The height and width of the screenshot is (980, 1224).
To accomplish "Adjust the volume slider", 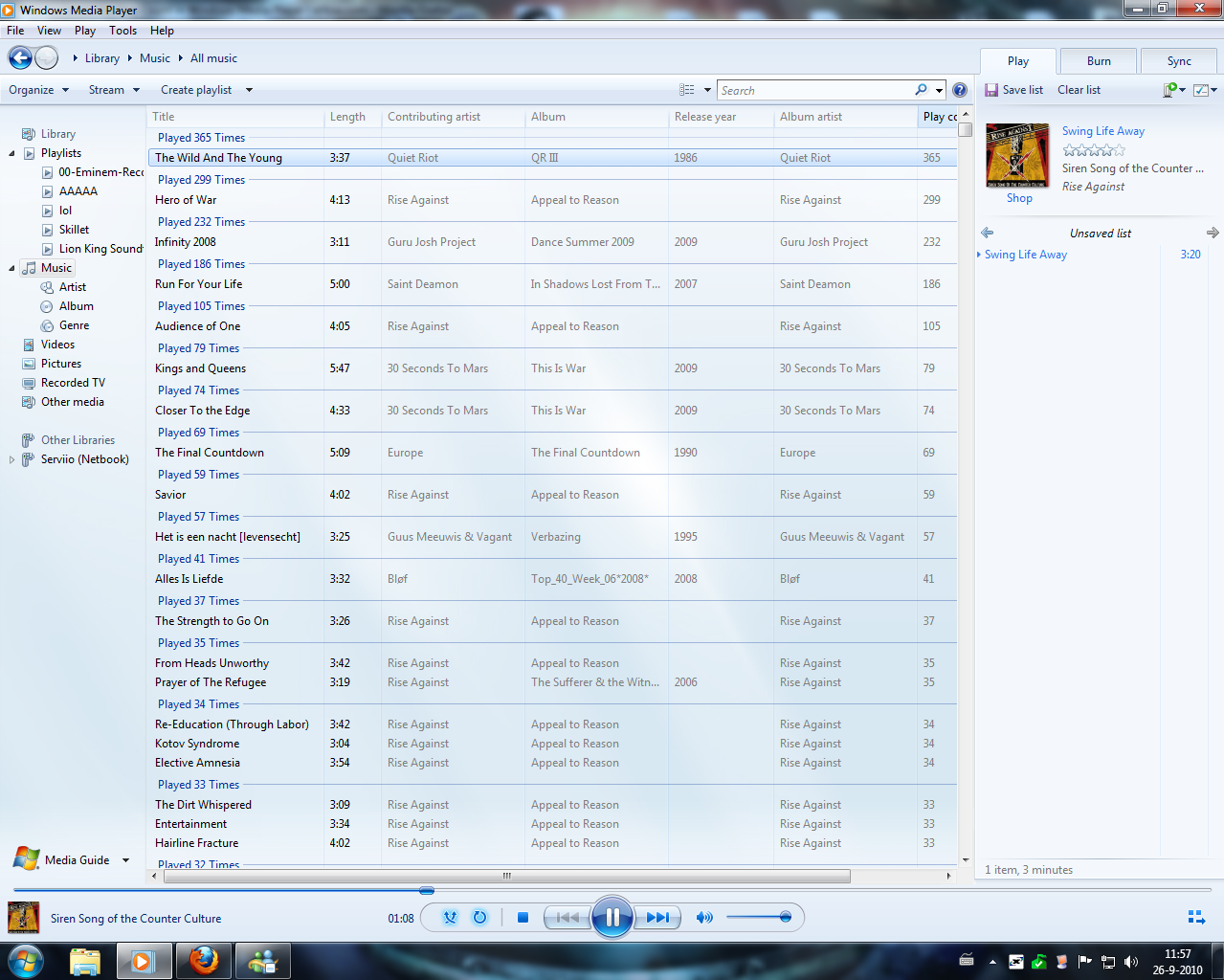I will 758,918.
